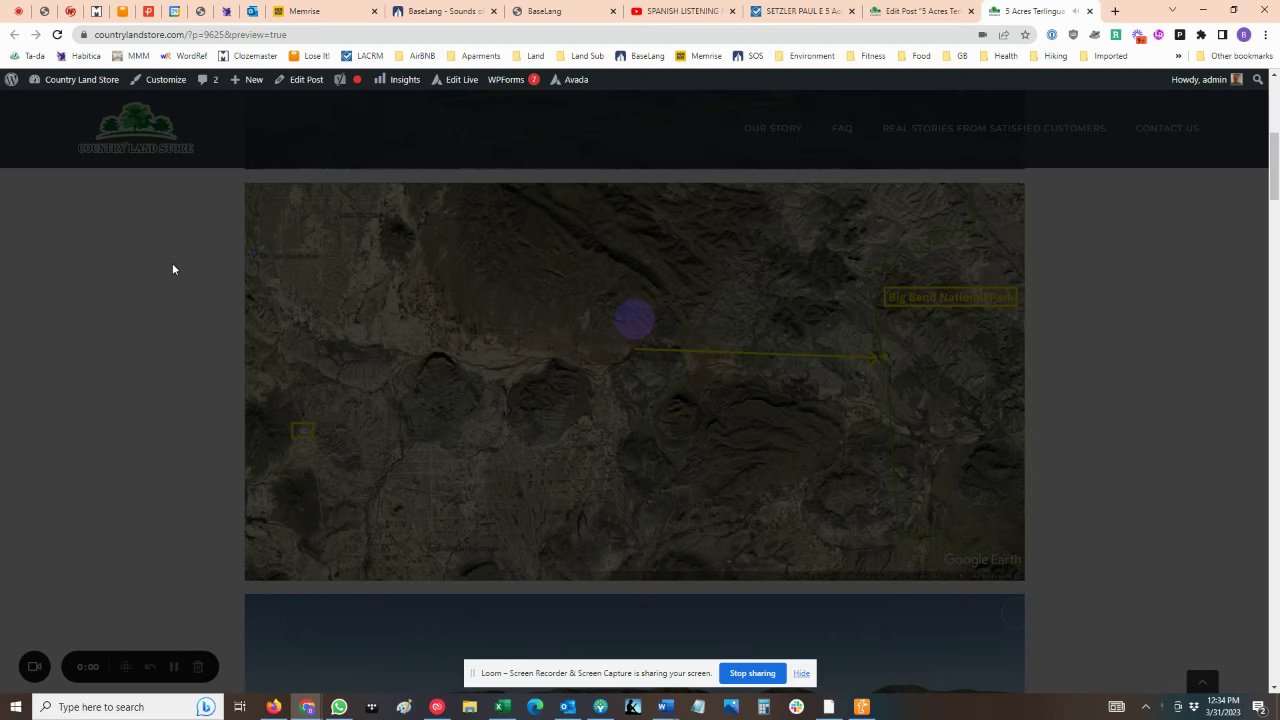Open the Chrome three-dot menu
Screen dimensions: 1280x720
tap(1264, 35)
